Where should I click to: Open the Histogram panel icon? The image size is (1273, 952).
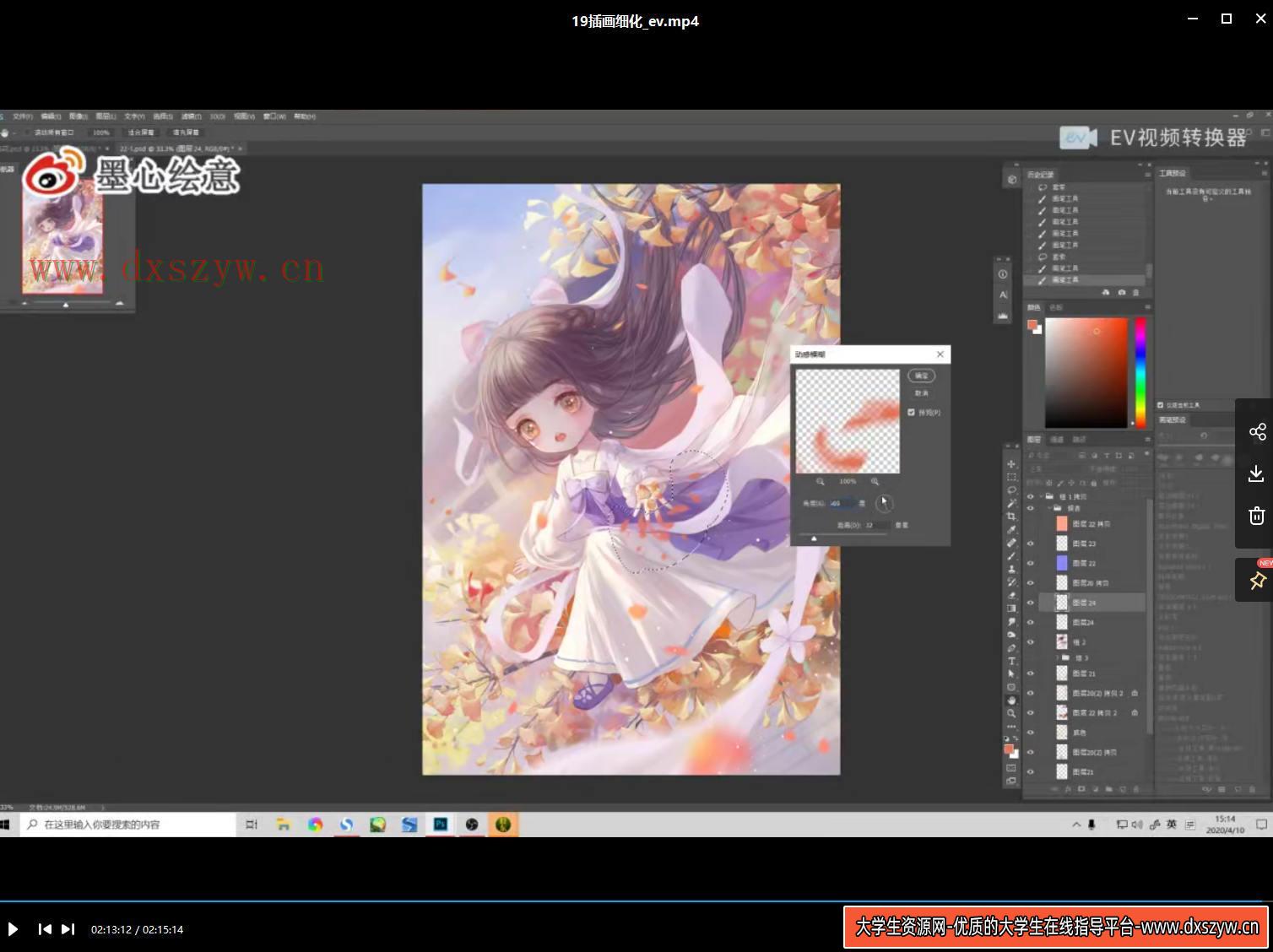point(1003,315)
